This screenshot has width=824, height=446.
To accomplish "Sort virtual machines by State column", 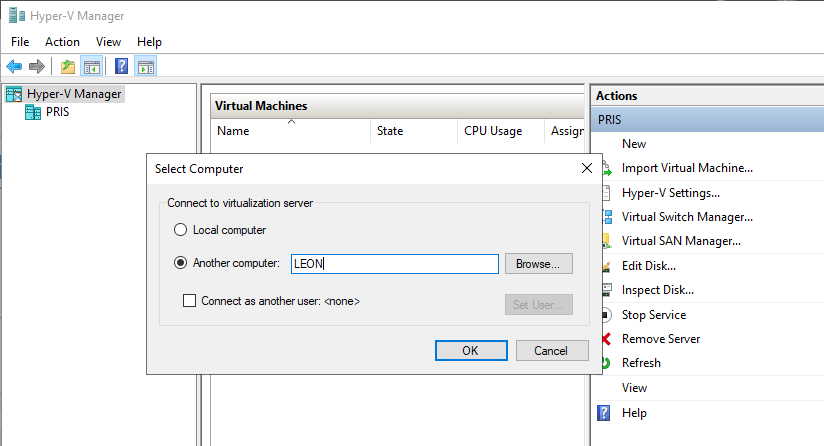I will point(390,131).
